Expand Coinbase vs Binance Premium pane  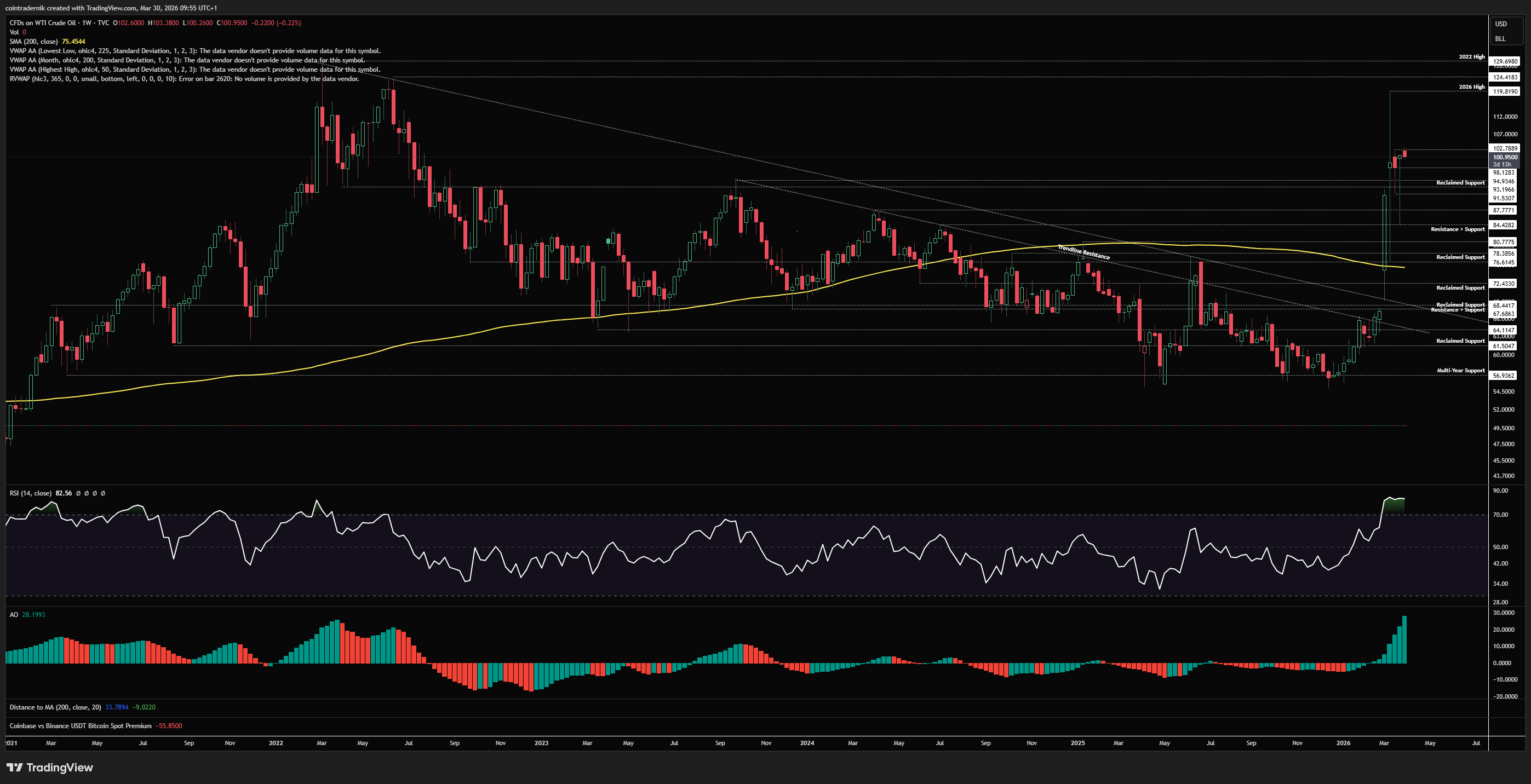(80, 726)
